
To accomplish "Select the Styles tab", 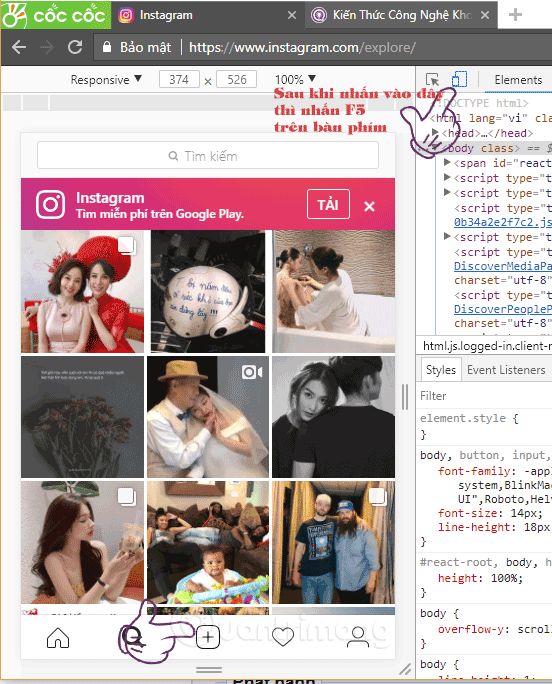I will click(x=441, y=370).
